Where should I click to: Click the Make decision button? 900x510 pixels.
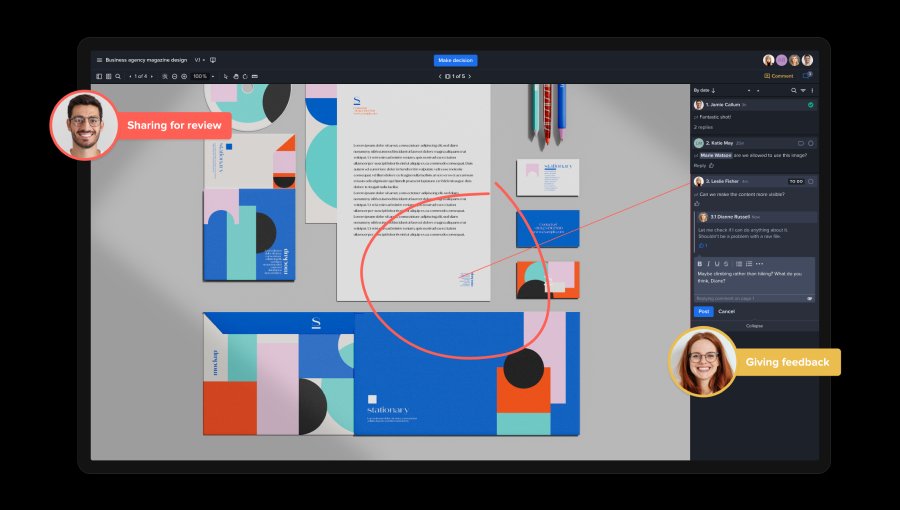coord(456,60)
